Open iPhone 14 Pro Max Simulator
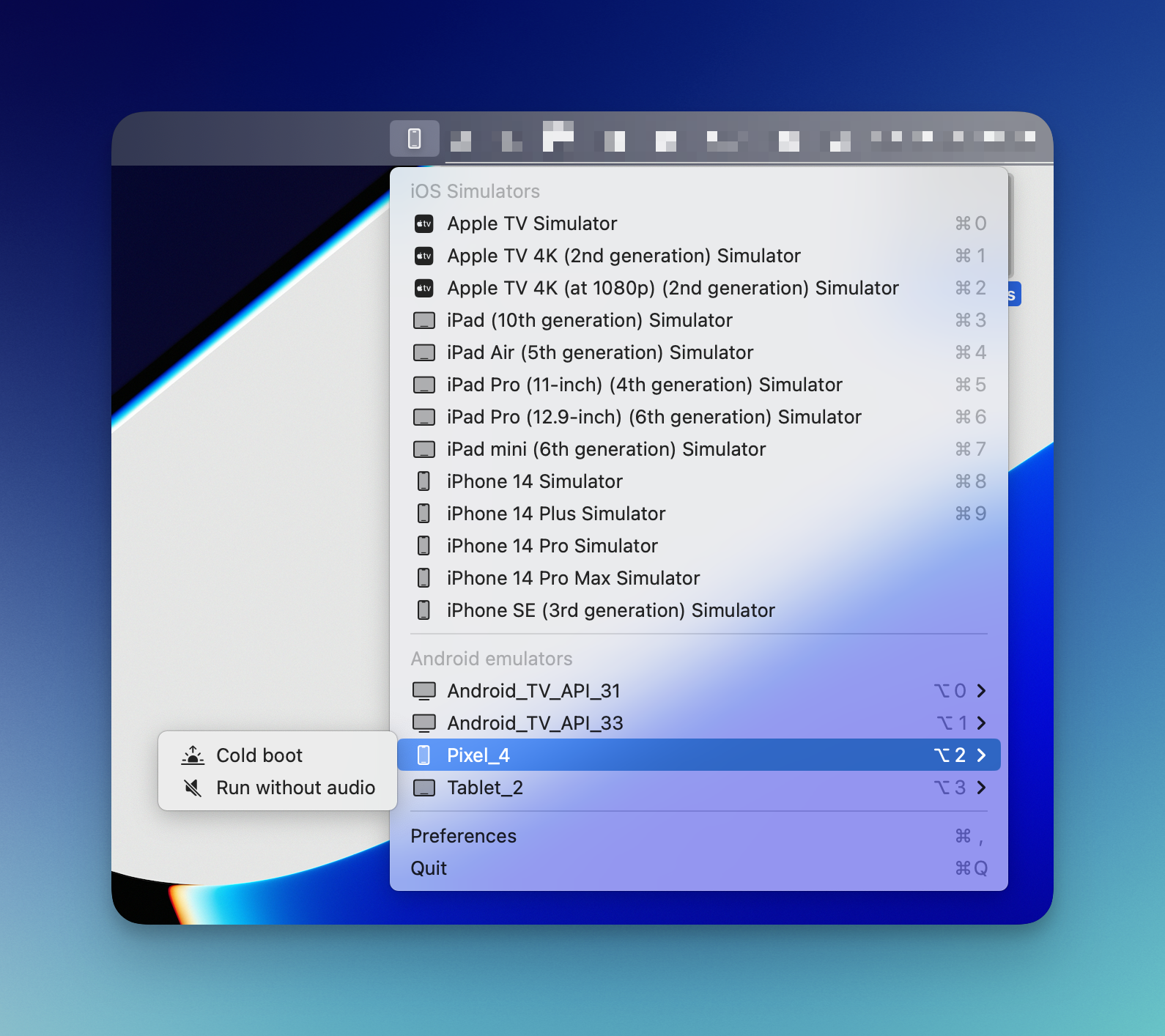This screenshot has width=1165, height=1036. pos(699,578)
